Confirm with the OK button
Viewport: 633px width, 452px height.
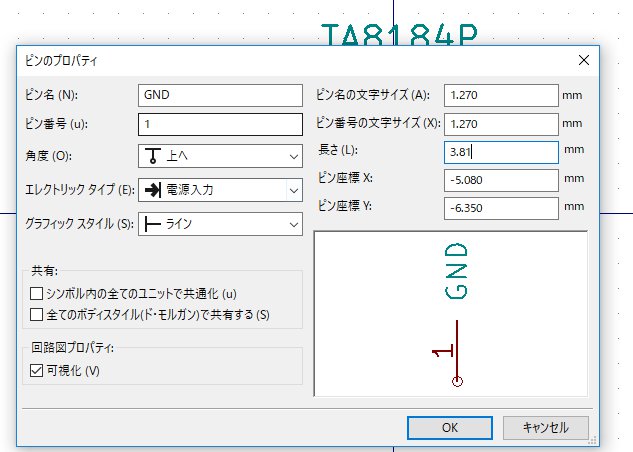coord(450,428)
